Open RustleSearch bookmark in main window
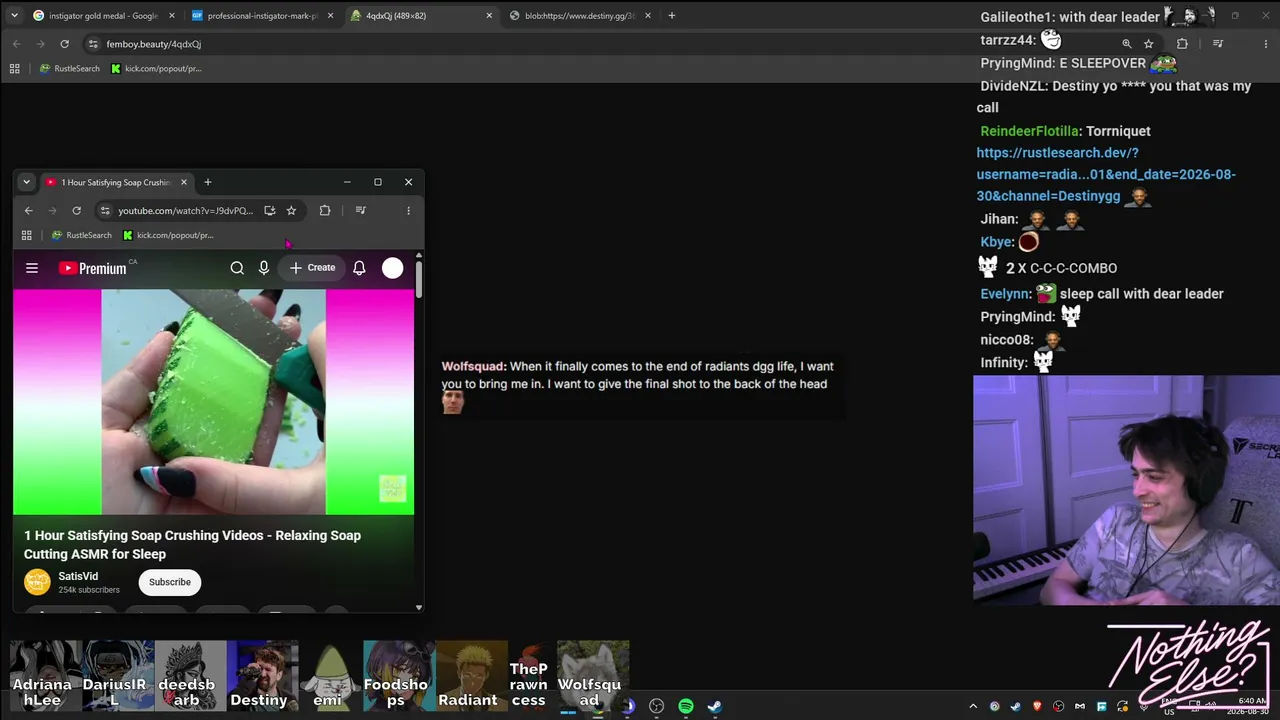 tap(70, 69)
